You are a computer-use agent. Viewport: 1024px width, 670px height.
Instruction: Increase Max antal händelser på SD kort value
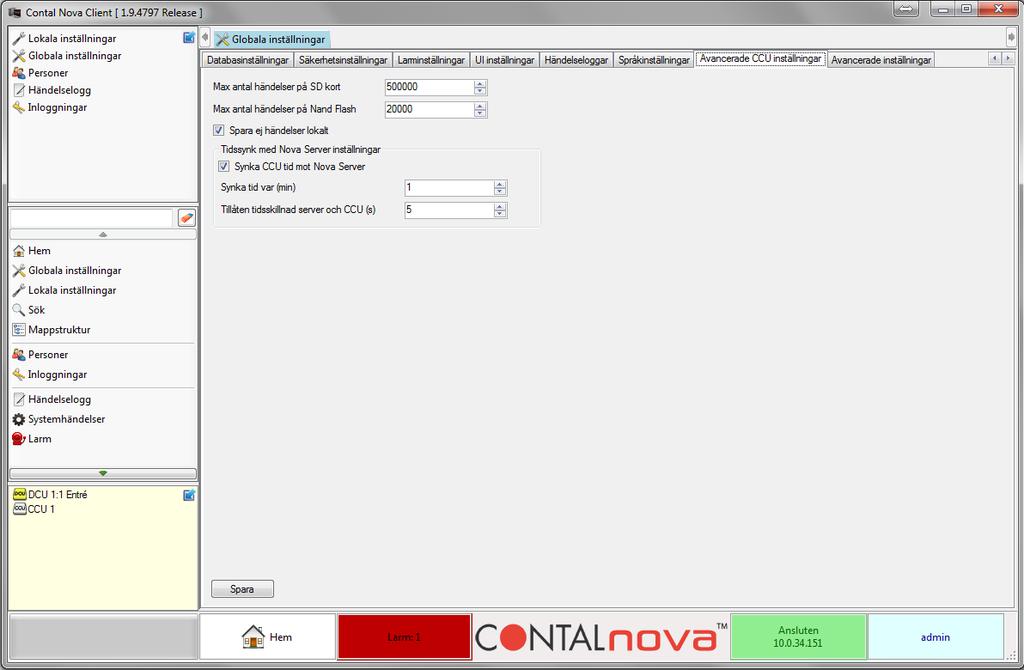coord(480,84)
